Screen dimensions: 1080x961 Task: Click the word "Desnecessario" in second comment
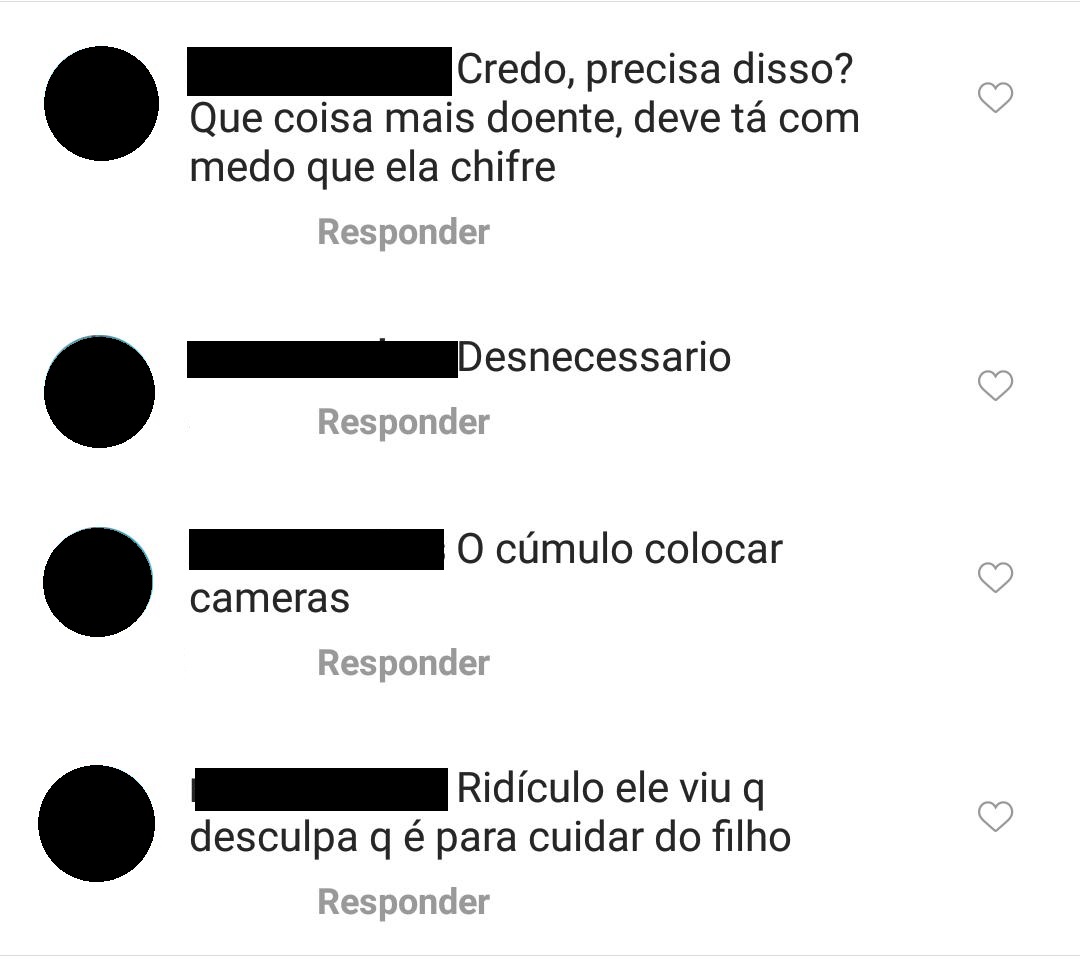click(x=594, y=358)
